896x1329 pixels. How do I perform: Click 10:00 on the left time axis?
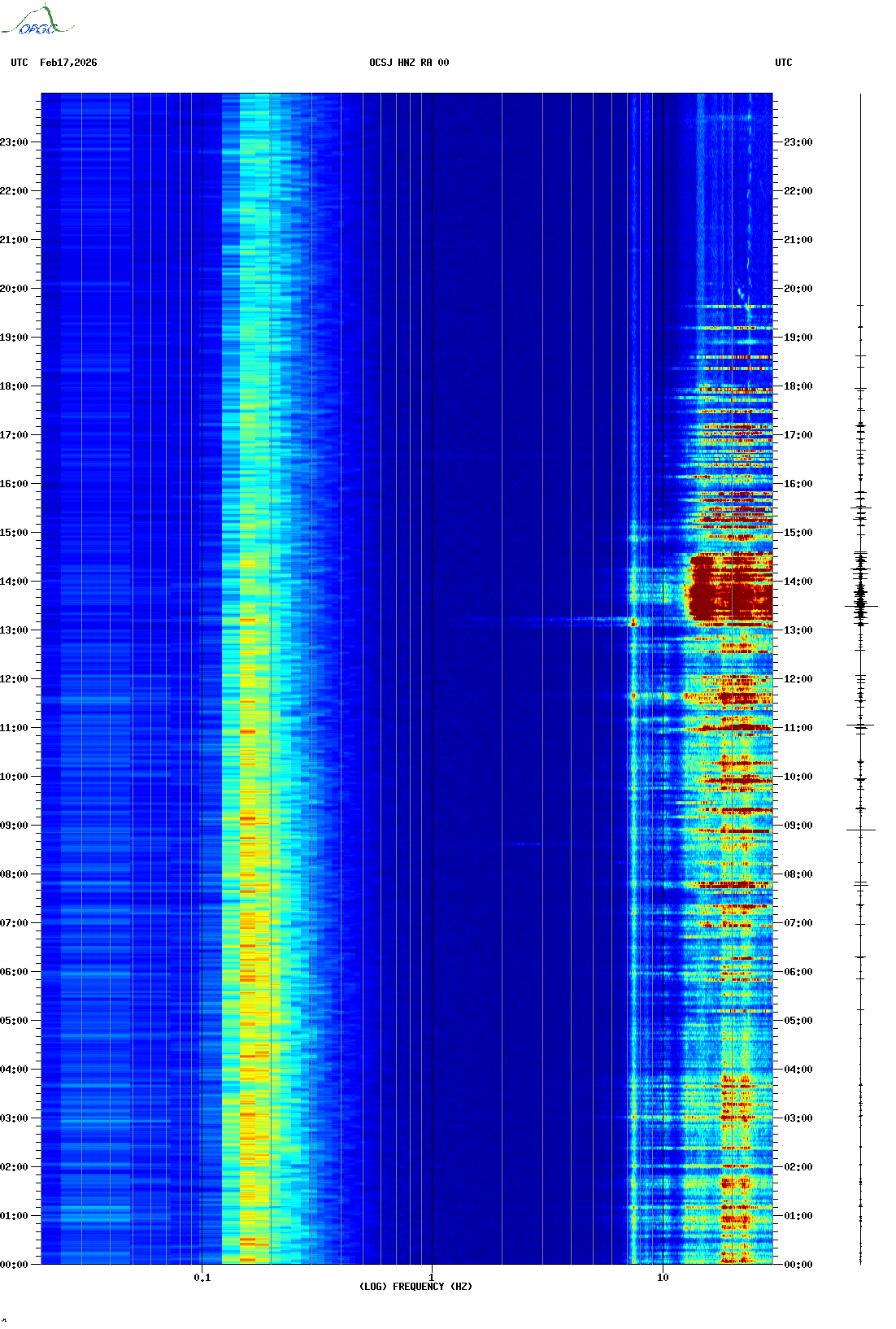click(14, 777)
